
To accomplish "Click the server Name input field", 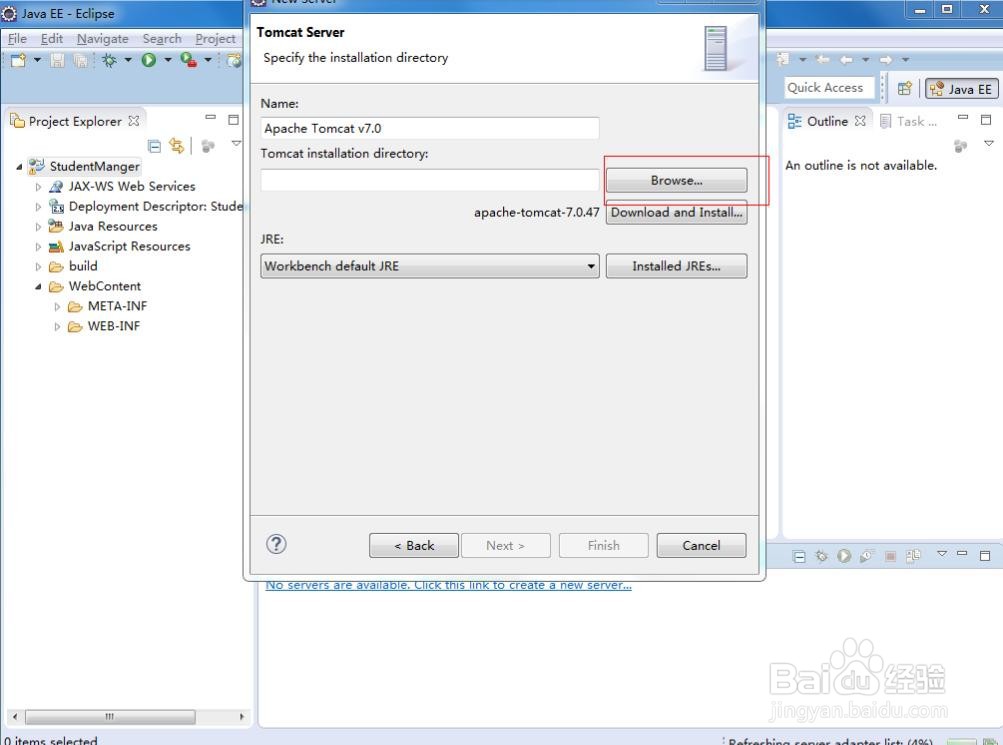I will [430, 129].
